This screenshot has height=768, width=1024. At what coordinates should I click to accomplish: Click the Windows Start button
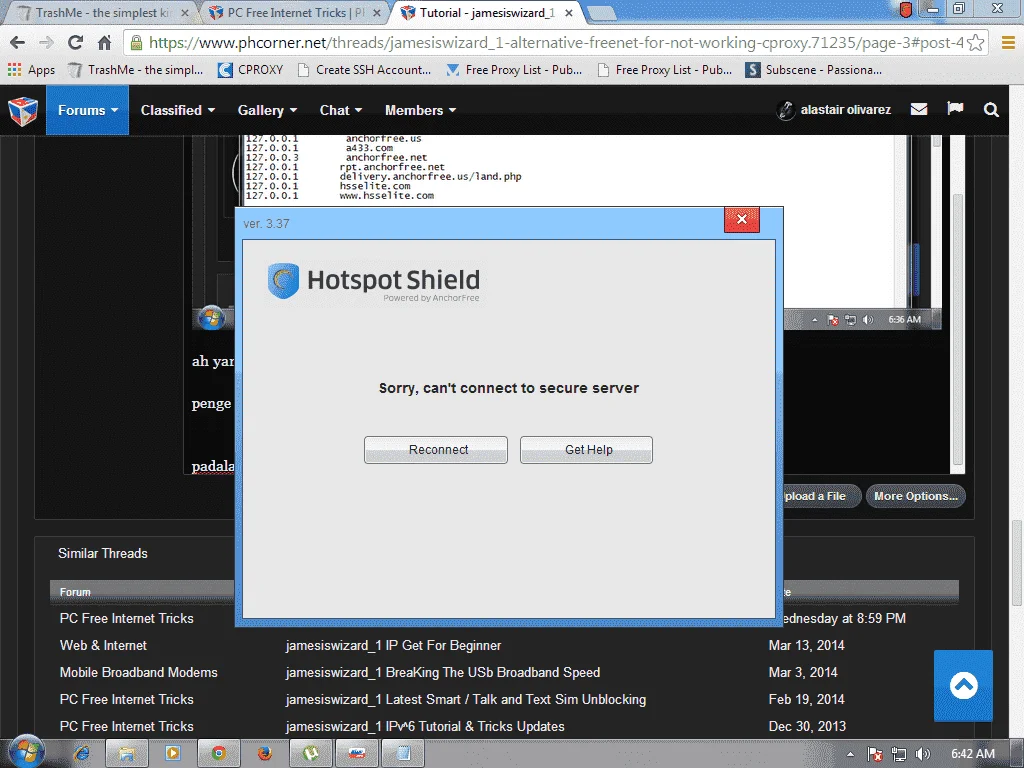point(25,752)
